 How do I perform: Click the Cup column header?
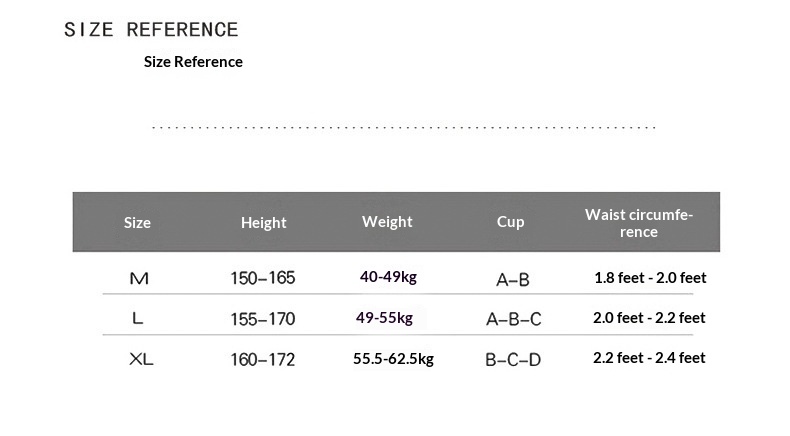coord(510,221)
